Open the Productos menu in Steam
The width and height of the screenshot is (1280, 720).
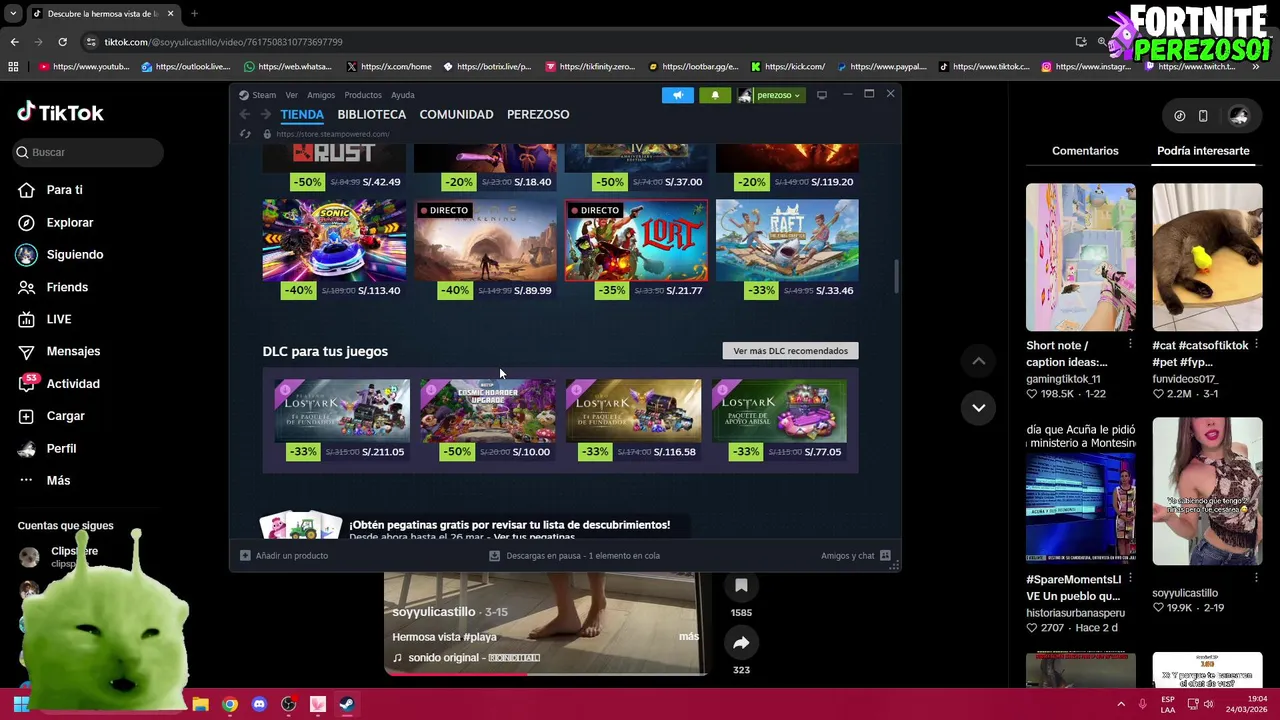tap(363, 95)
